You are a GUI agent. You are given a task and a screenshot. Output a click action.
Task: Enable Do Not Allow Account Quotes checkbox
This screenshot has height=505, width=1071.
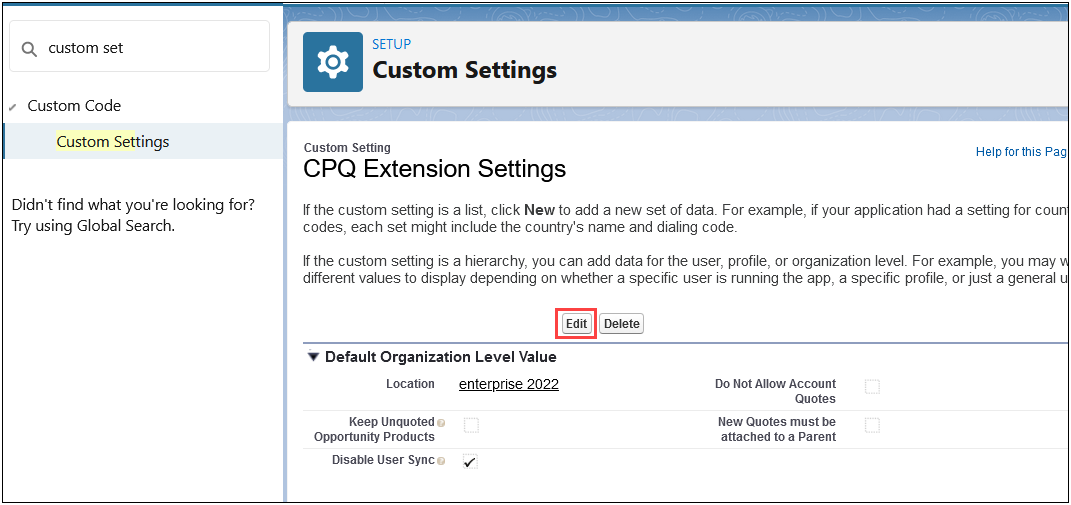(872, 387)
